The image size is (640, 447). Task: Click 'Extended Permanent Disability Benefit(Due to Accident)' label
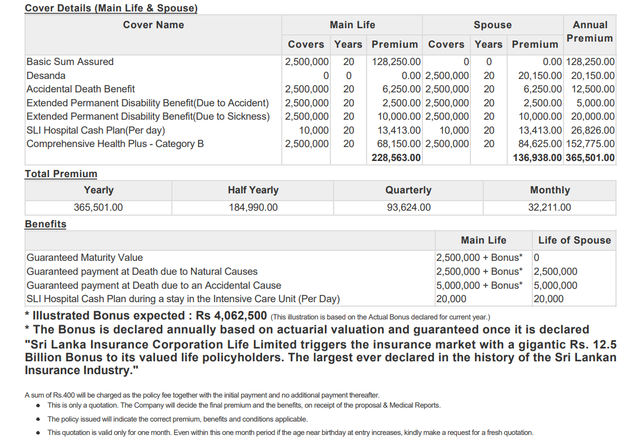click(148, 103)
